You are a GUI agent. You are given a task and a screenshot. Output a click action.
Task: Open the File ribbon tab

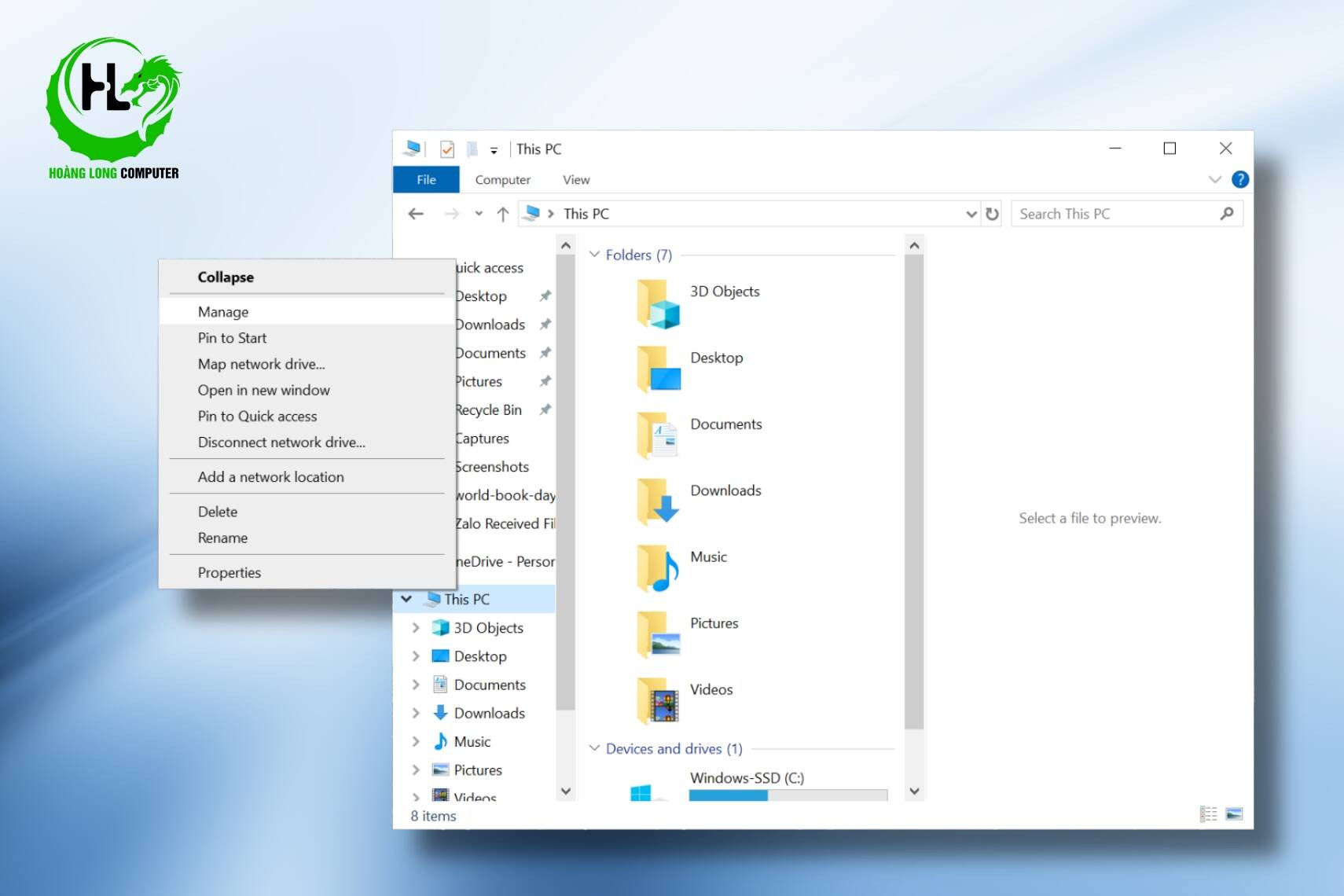tap(426, 180)
